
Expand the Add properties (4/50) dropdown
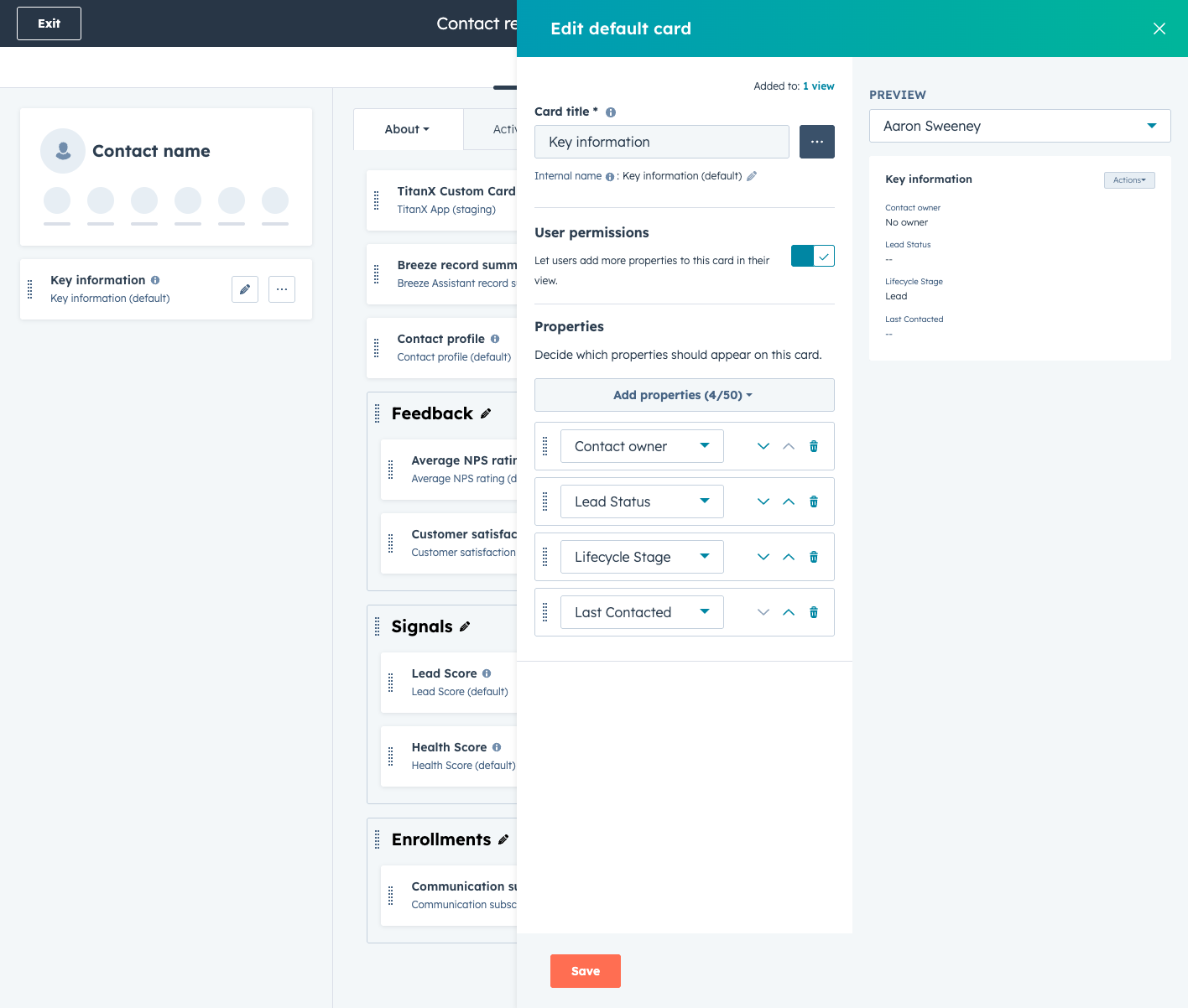[x=685, y=395]
